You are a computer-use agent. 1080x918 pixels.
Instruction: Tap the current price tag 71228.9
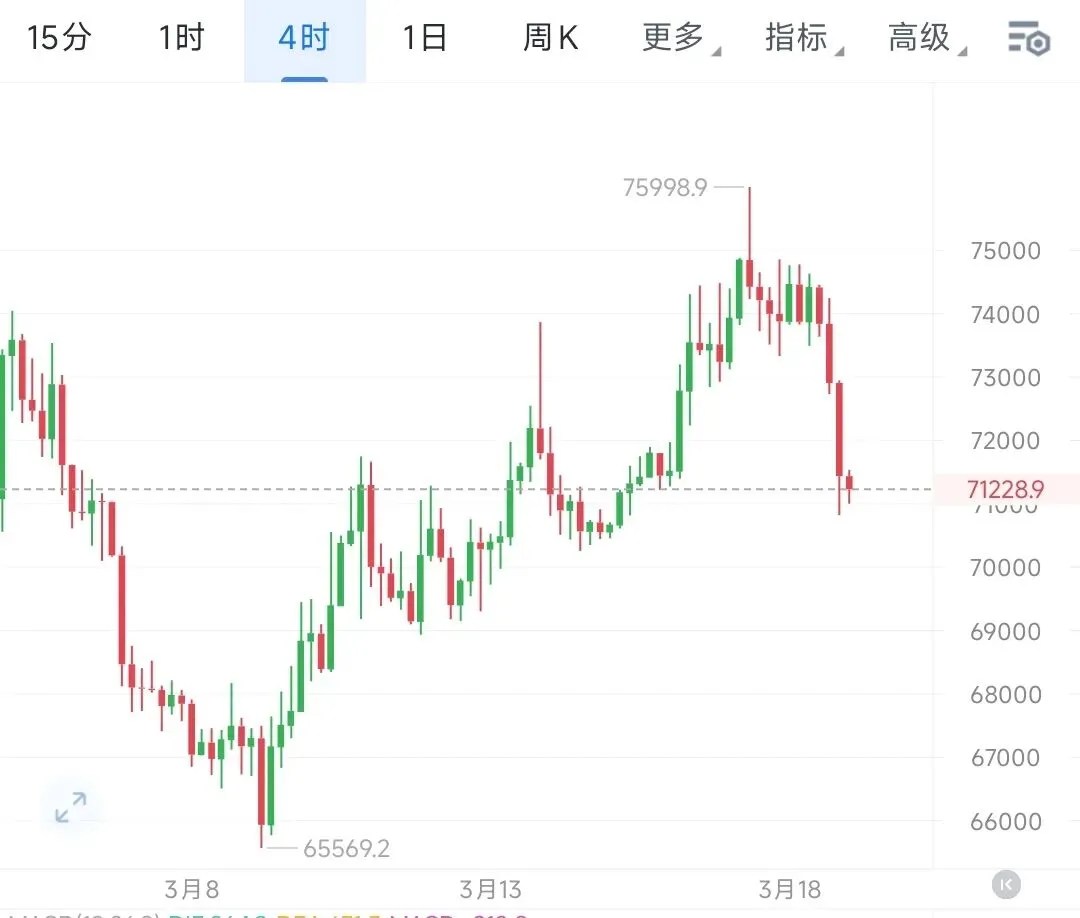[1006, 490]
